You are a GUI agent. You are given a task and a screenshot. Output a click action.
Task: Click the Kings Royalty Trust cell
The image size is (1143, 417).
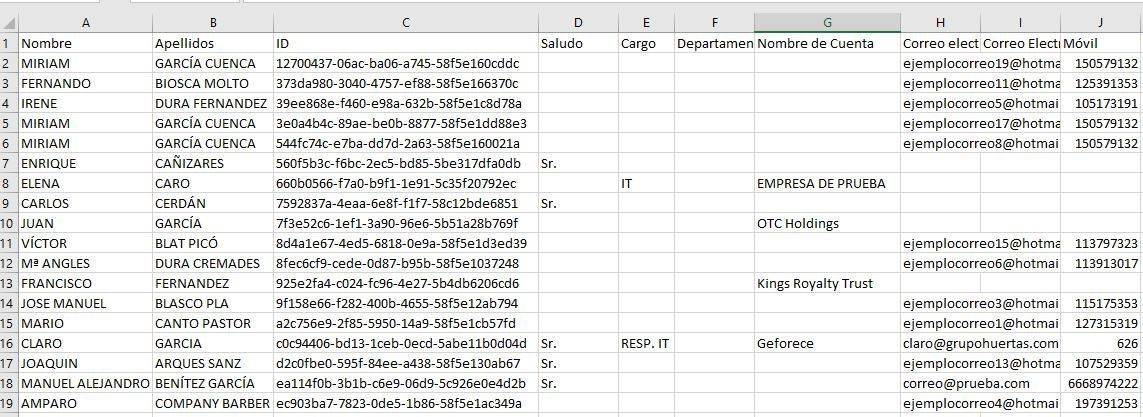[x=827, y=284]
